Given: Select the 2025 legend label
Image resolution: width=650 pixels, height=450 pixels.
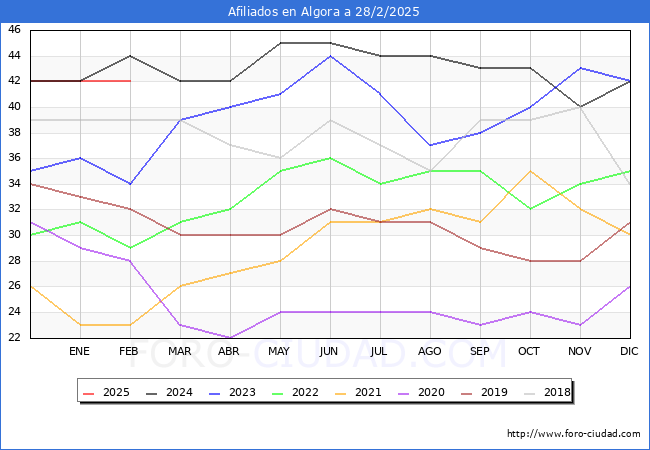Looking at the screenshot, I should [x=116, y=392].
